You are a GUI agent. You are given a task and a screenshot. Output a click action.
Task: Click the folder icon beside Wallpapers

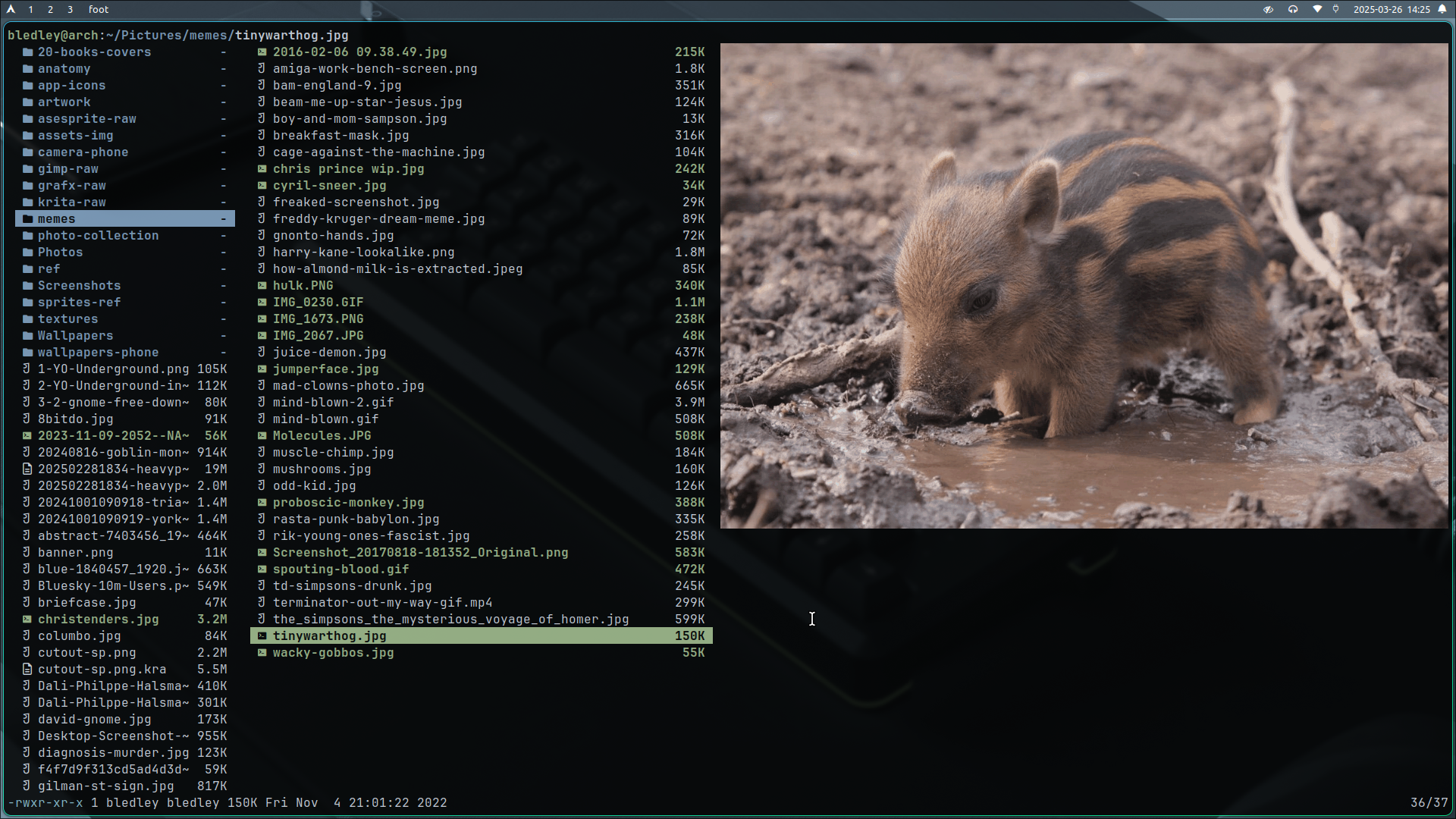(x=27, y=336)
